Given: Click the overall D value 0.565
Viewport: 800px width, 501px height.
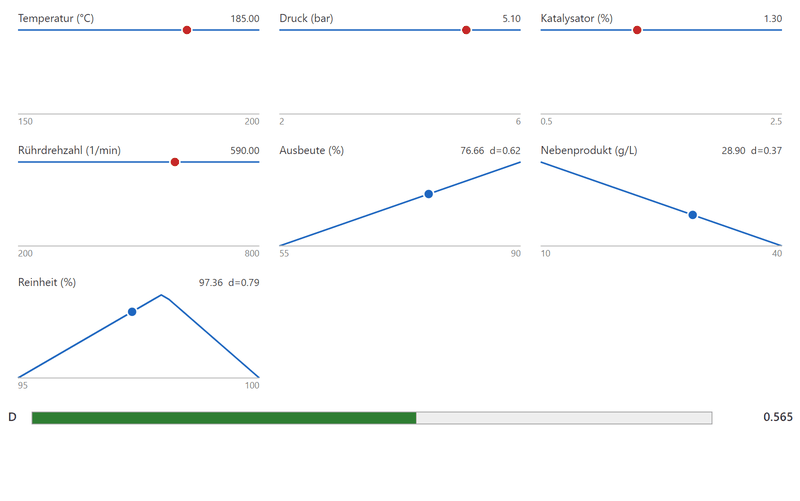Looking at the screenshot, I should tap(778, 417).
